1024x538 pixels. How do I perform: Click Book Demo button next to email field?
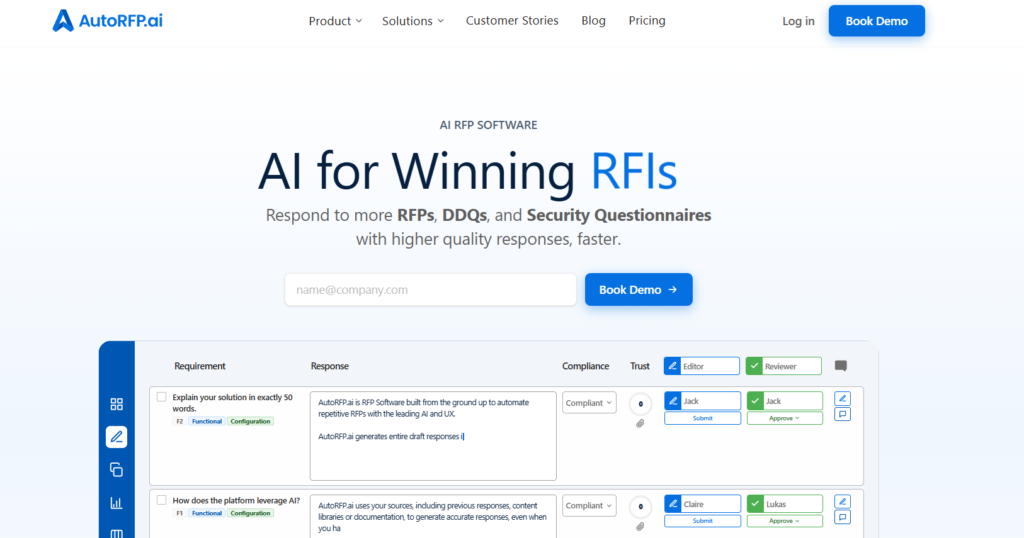(x=639, y=289)
